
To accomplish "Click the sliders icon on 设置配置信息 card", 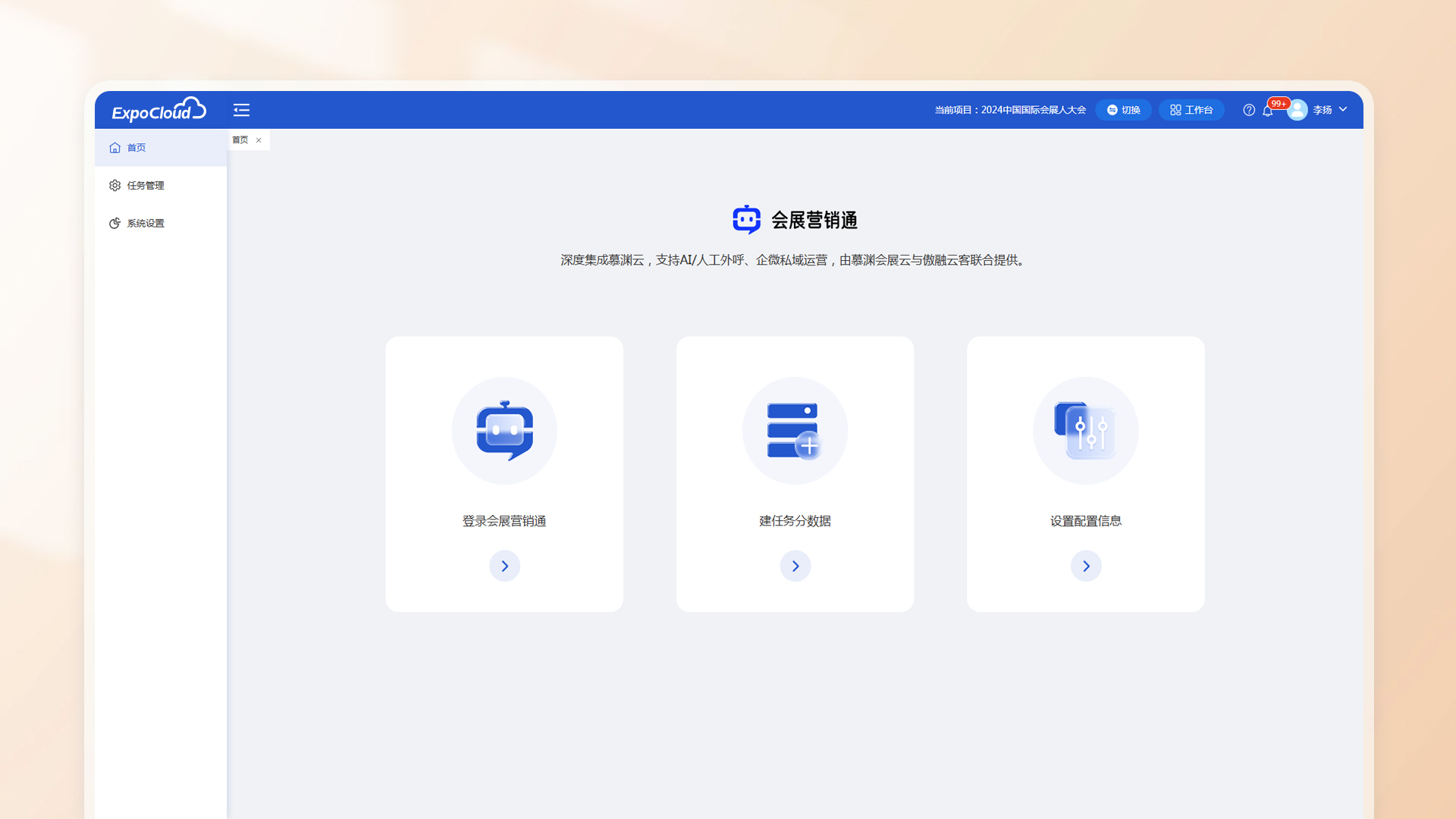I will (x=1086, y=431).
